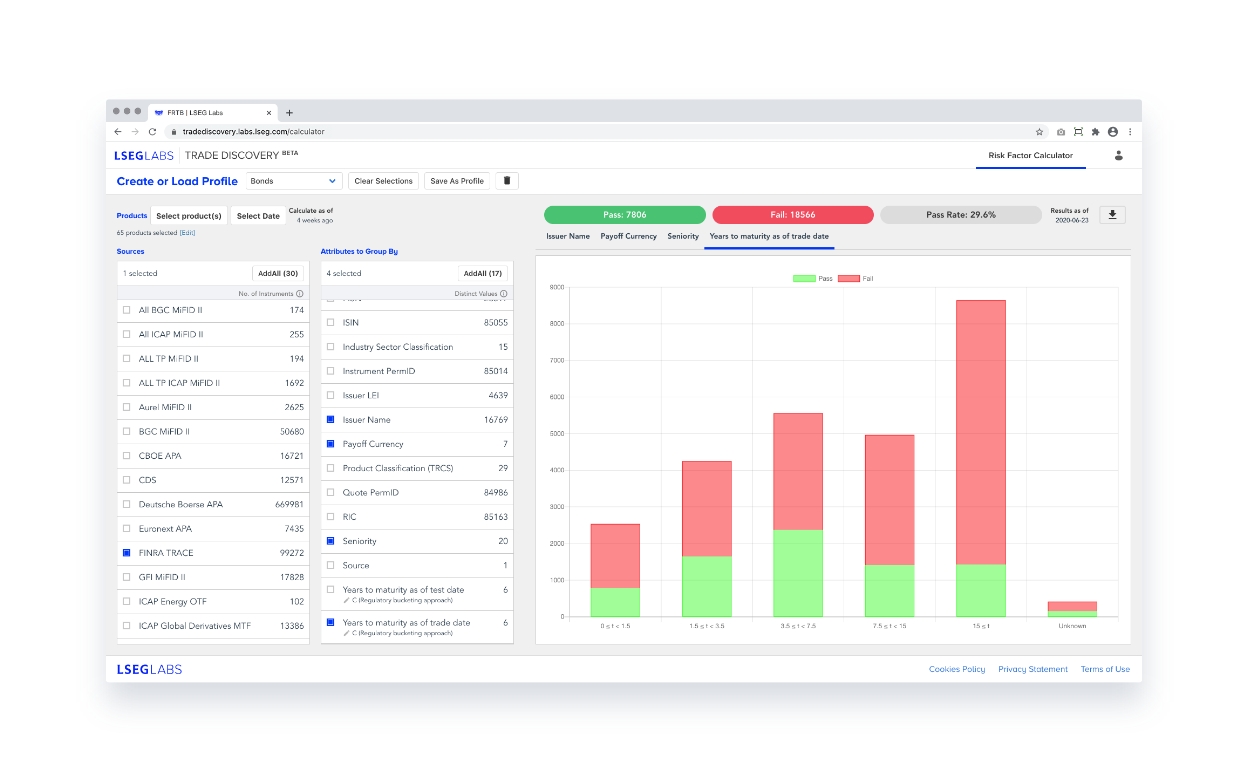Open the Cookies Policy link
The image size is (1248, 782).
coord(957,669)
